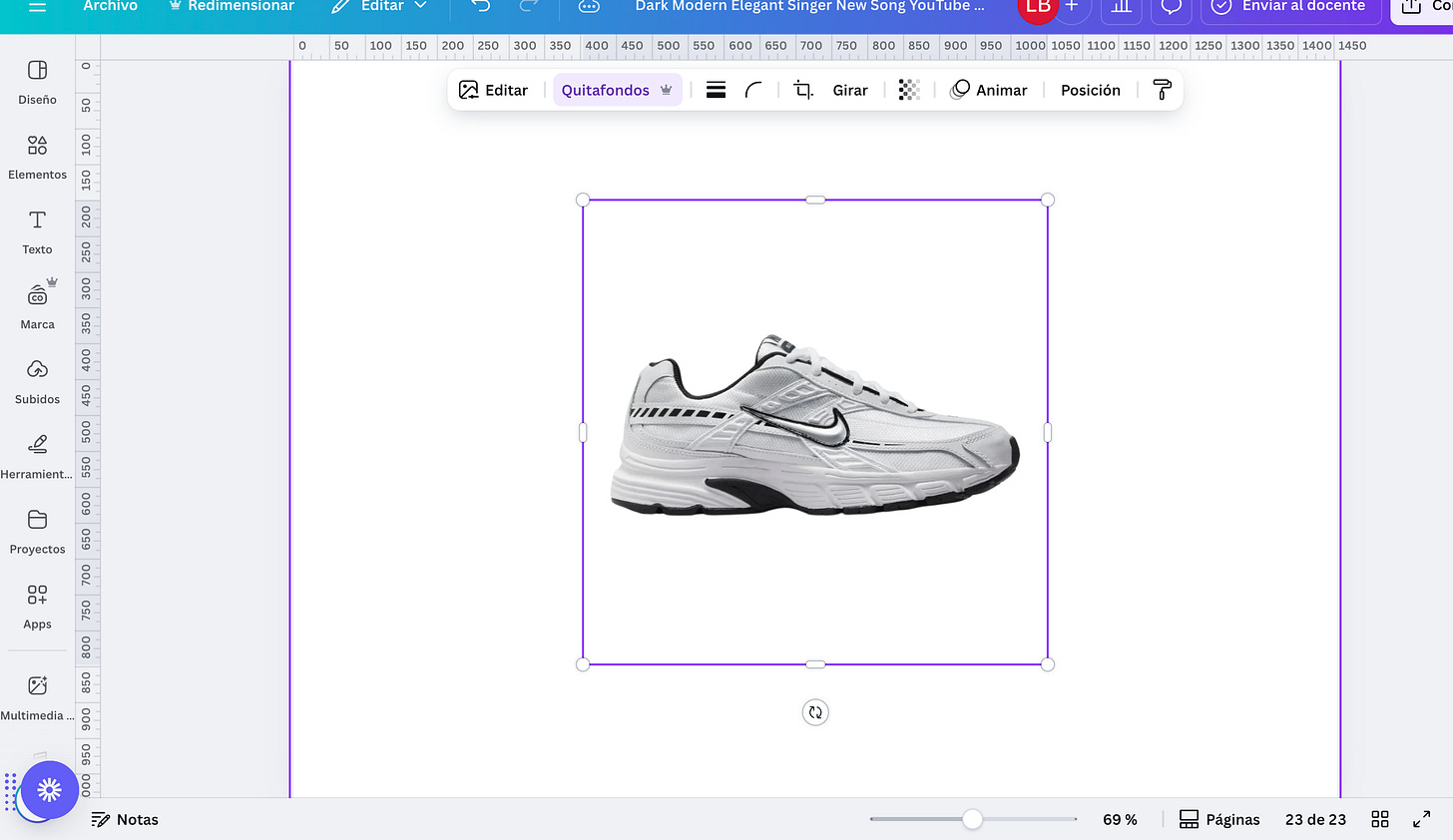Open the border style lines icon

[716, 90]
